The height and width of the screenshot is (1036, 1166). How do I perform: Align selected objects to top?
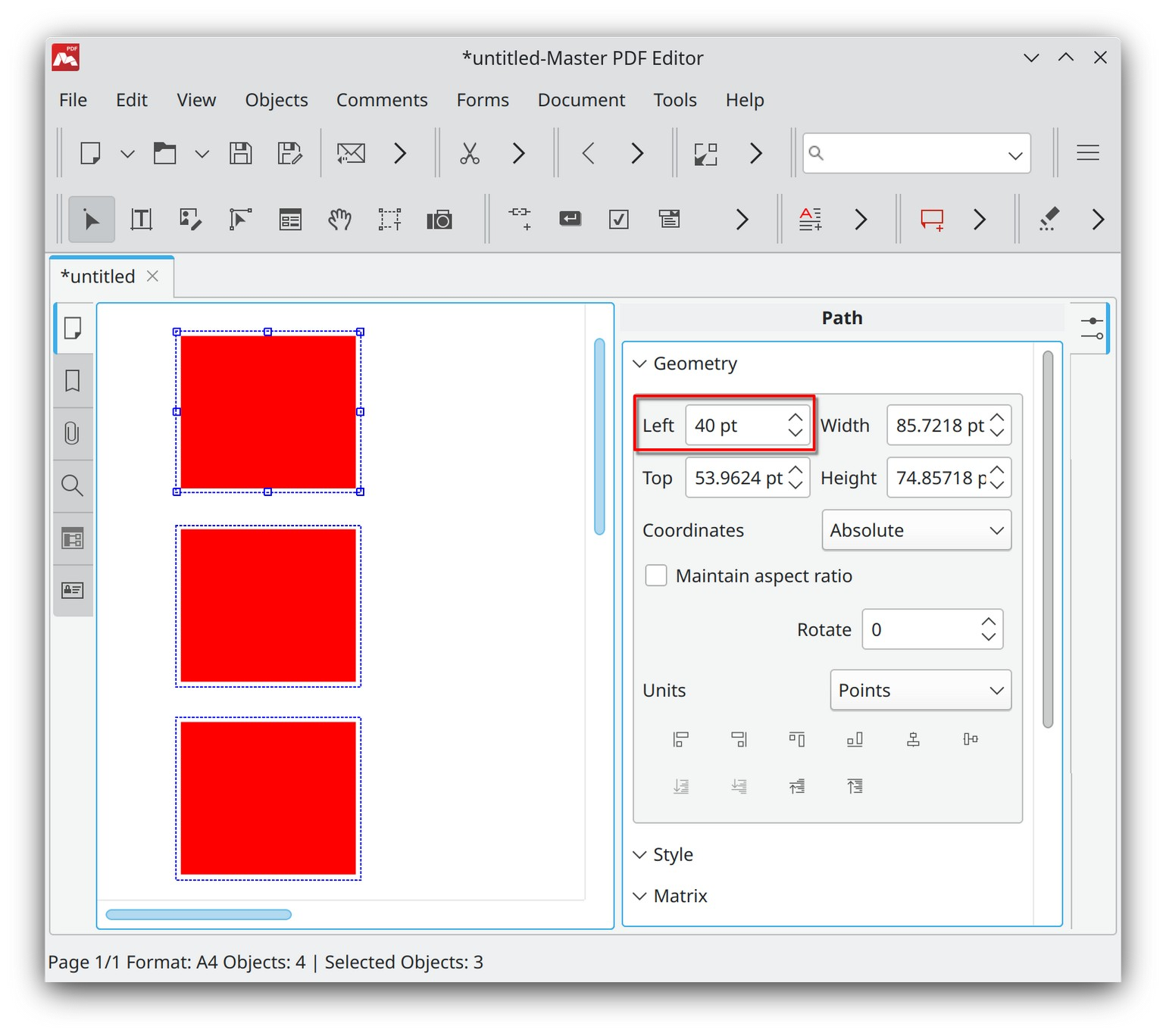tap(797, 739)
